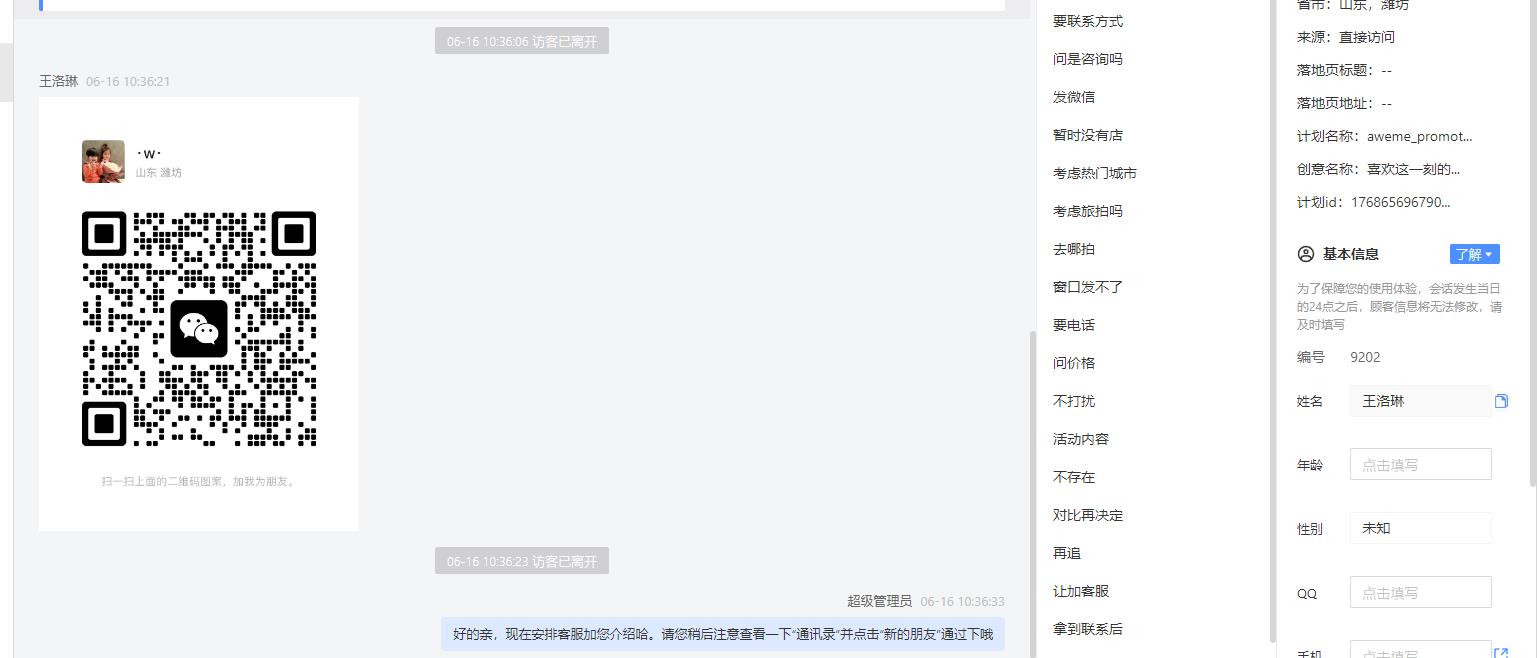Select quick reply 要联系方式

tap(1087, 21)
